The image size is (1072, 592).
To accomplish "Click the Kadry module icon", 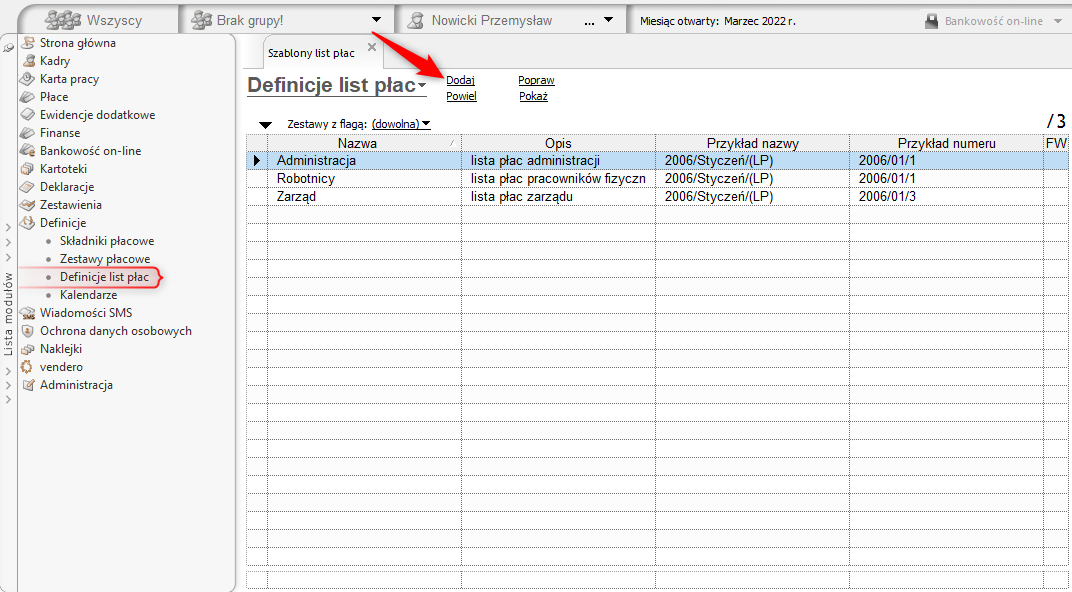I will click(28, 61).
